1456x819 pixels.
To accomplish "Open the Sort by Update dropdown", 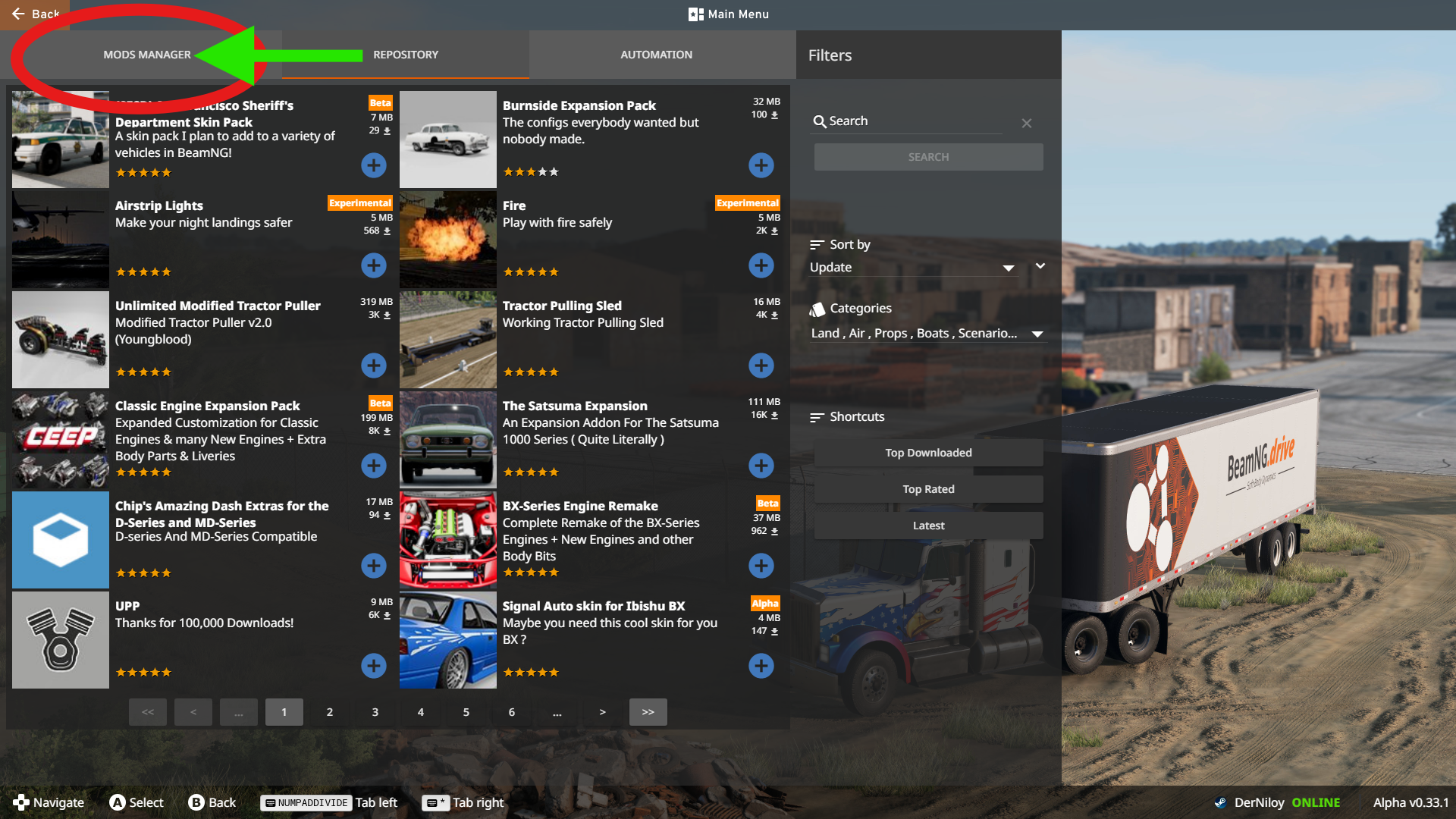I will [x=912, y=268].
